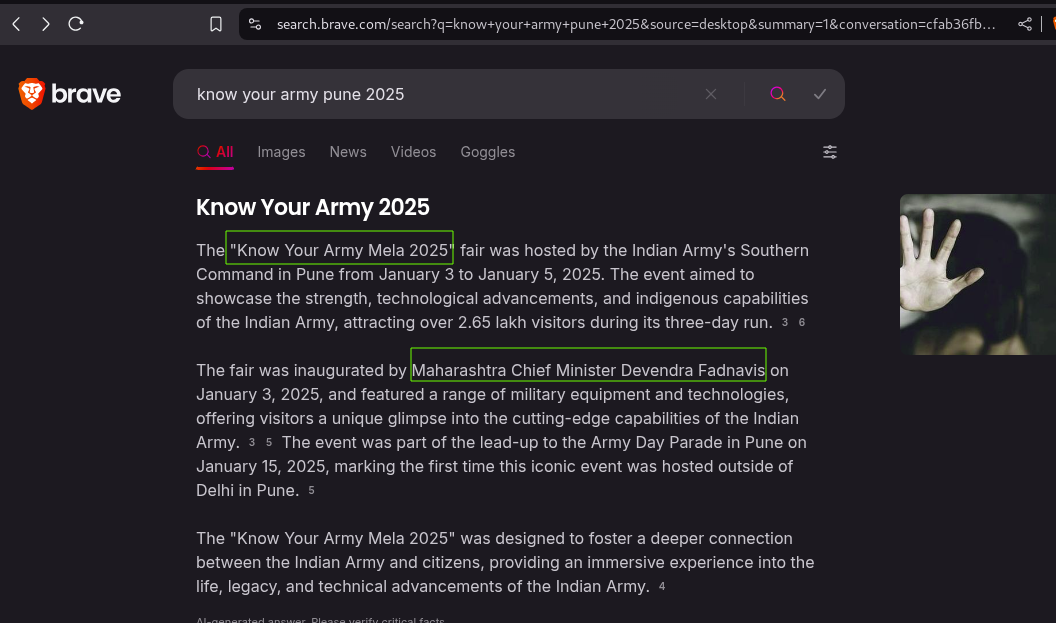The width and height of the screenshot is (1056, 623).
Task: Submit search with magnifier icon
Action: click(778, 94)
